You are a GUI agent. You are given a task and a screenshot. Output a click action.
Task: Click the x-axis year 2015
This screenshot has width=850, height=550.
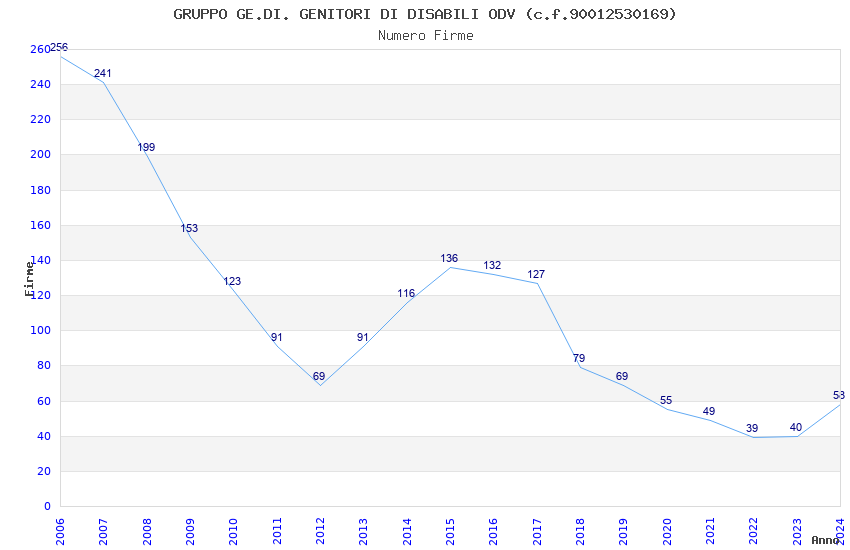click(450, 532)
